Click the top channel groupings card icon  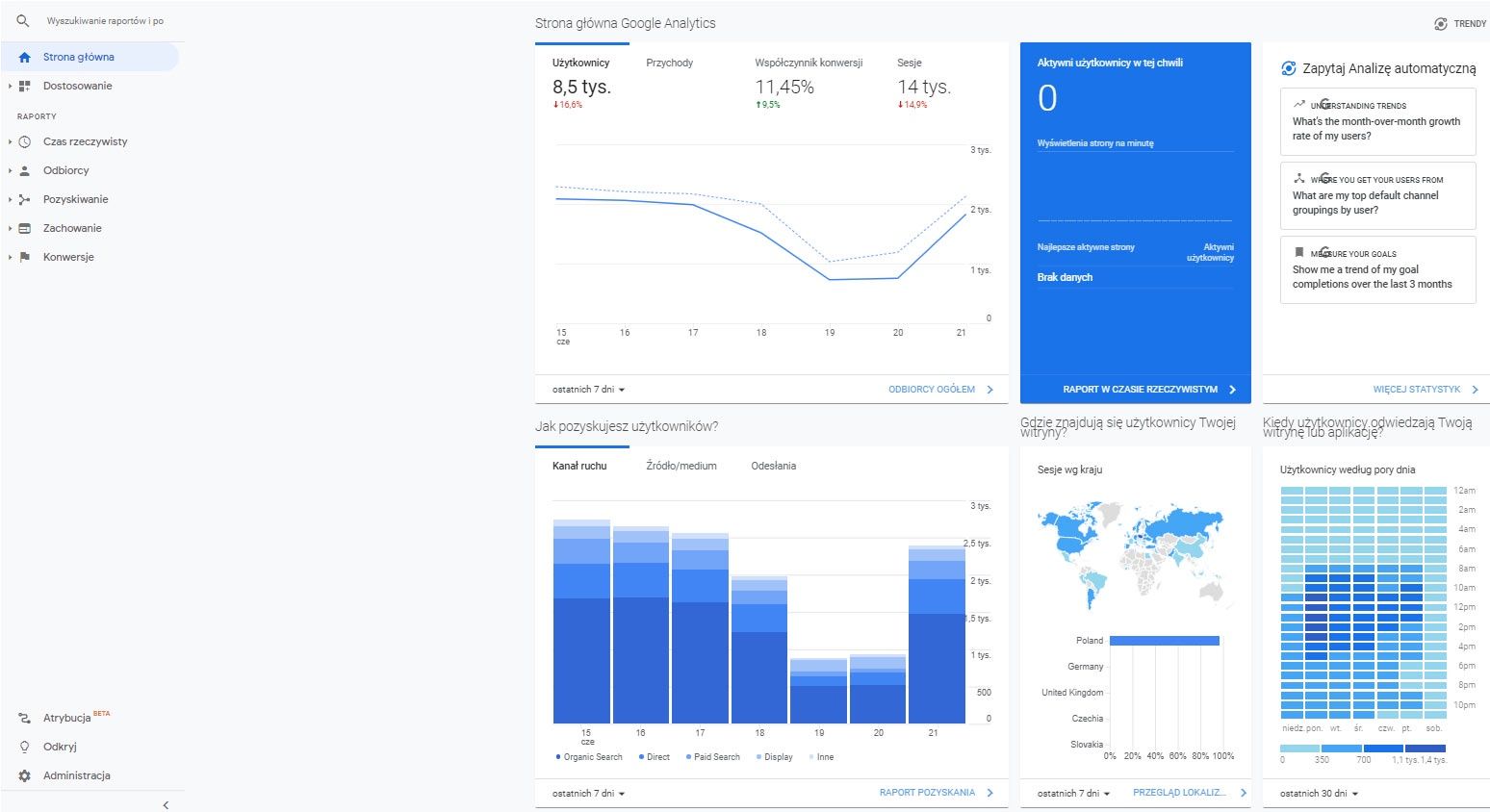pyautogui.click(x=1299, y=178)
